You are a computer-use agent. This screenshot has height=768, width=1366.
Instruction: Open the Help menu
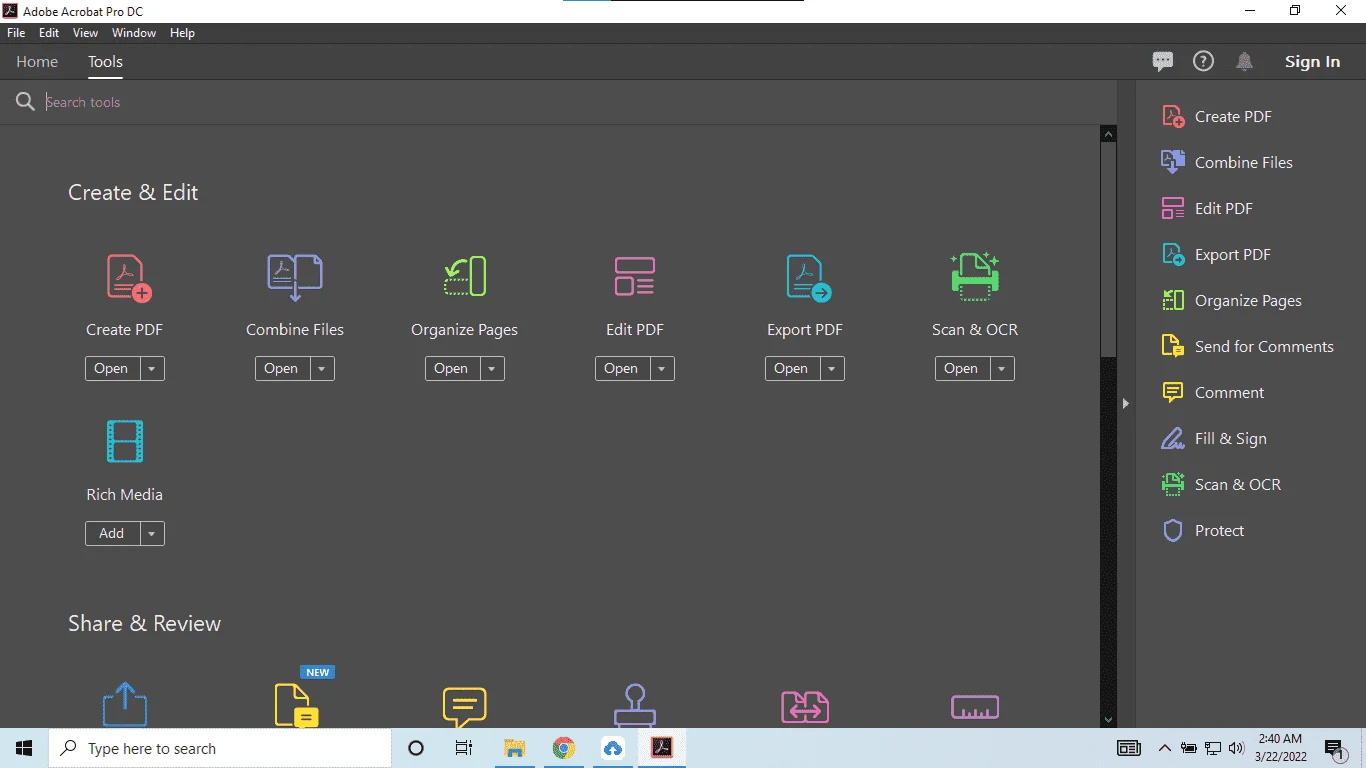pos(182,33)
